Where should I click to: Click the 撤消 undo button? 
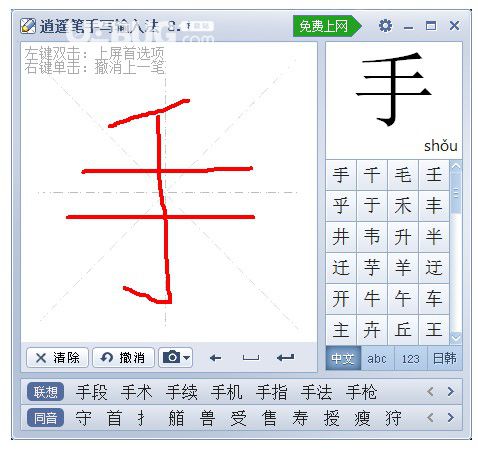[123, 358]
